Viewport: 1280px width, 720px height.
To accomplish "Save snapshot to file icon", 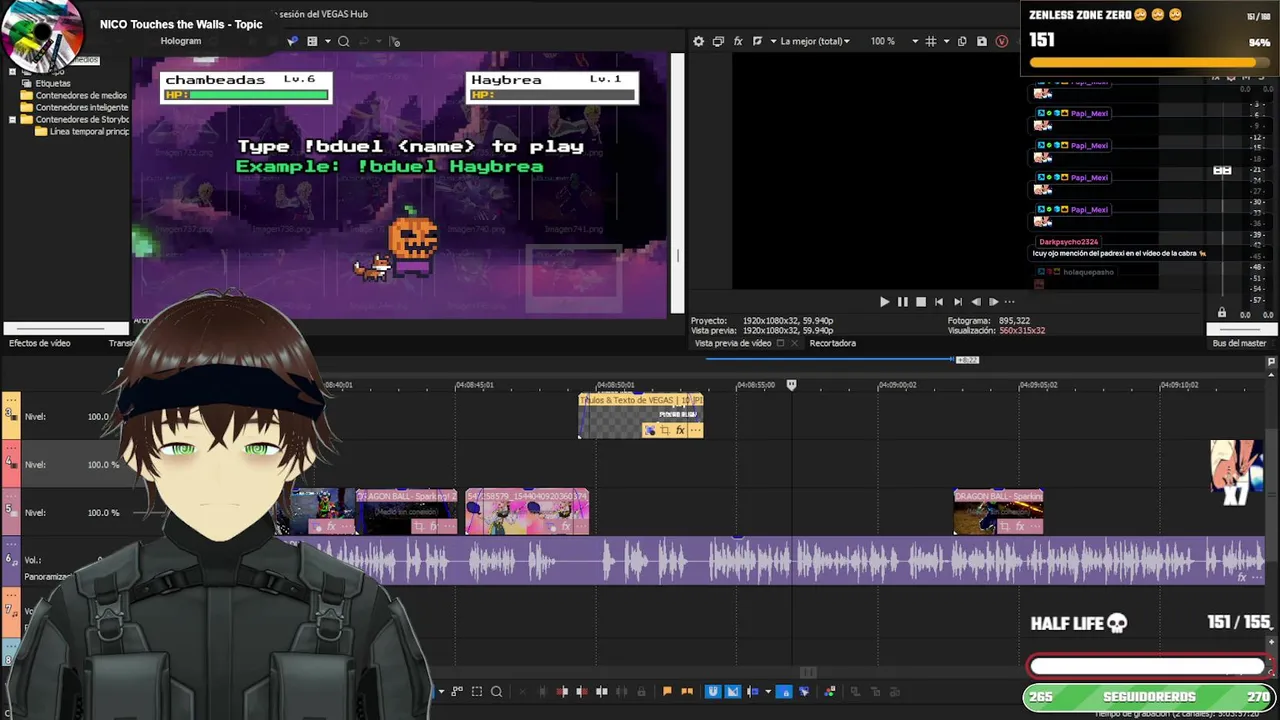I will click(x=982, y=41).
